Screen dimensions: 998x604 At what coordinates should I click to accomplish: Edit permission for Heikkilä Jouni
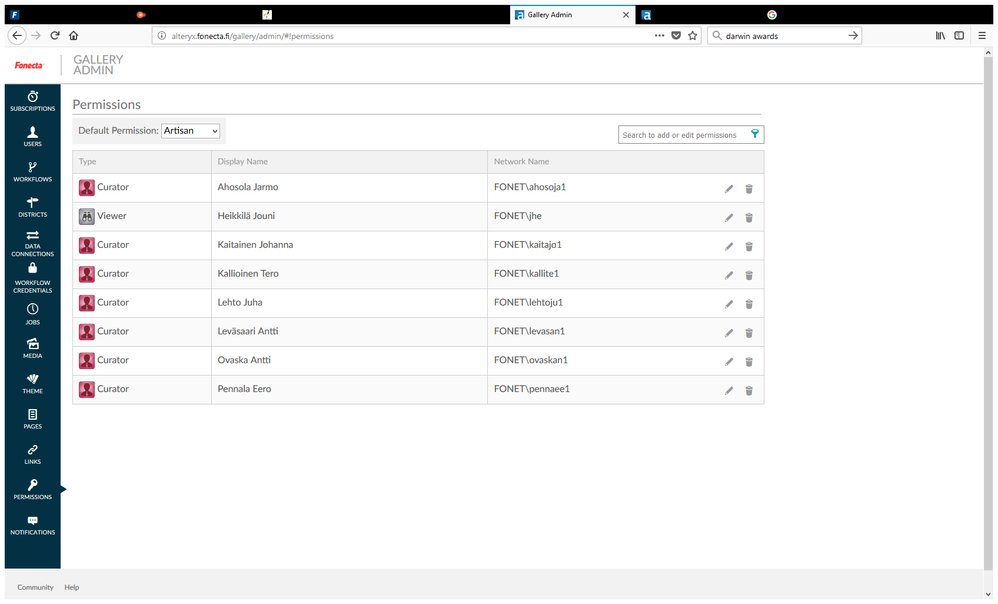[x=729, y=218]
